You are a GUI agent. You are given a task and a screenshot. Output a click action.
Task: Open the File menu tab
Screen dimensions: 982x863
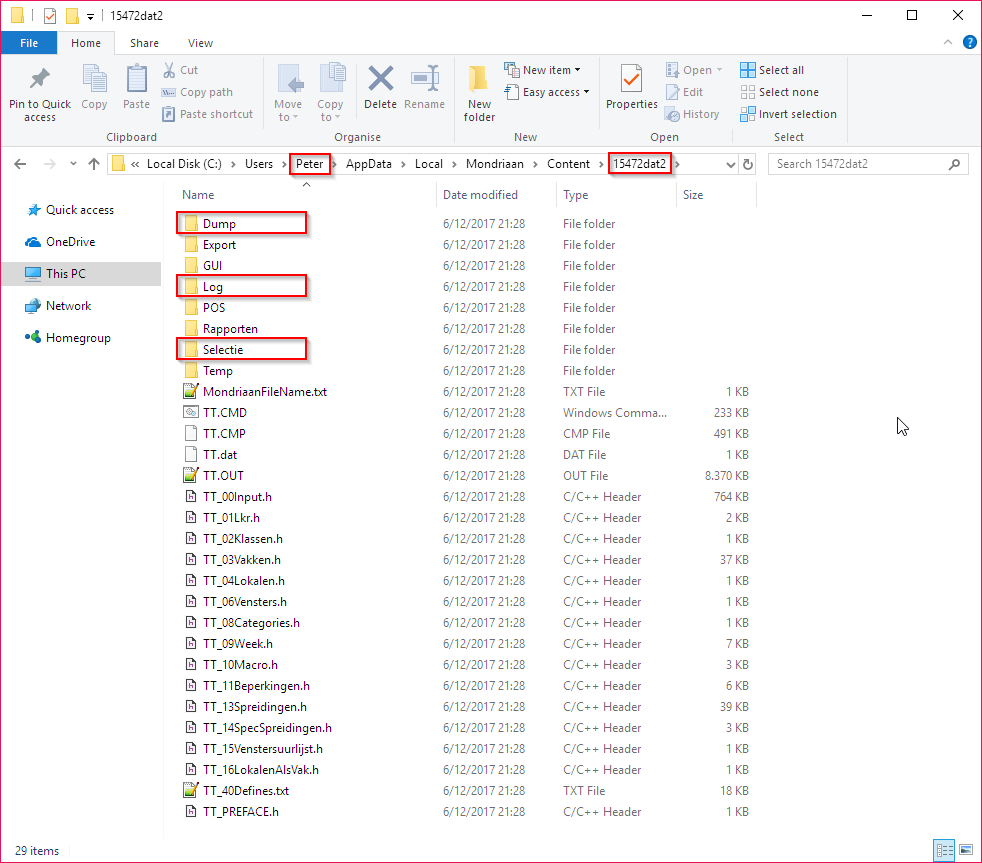(29, 43)
